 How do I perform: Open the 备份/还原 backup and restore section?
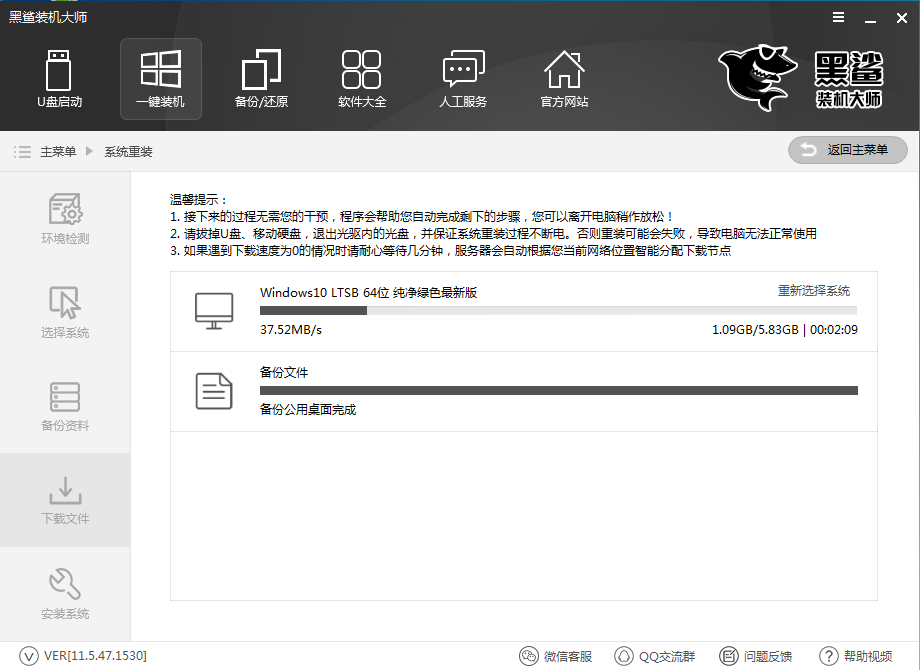[x=261, y=79]
